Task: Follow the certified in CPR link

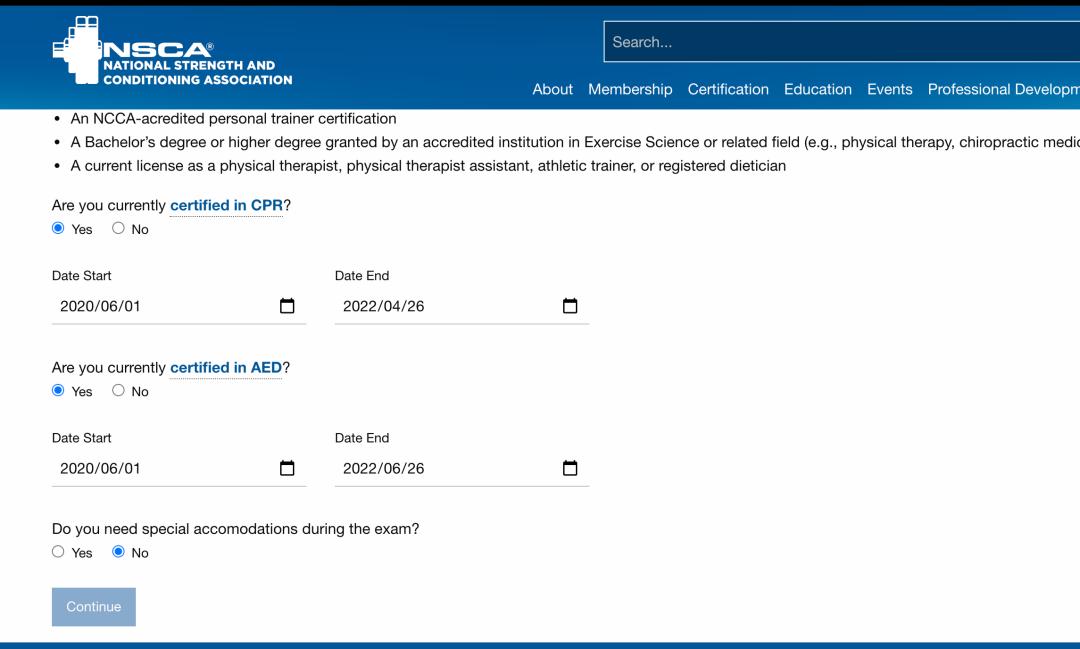Action: 226,205
